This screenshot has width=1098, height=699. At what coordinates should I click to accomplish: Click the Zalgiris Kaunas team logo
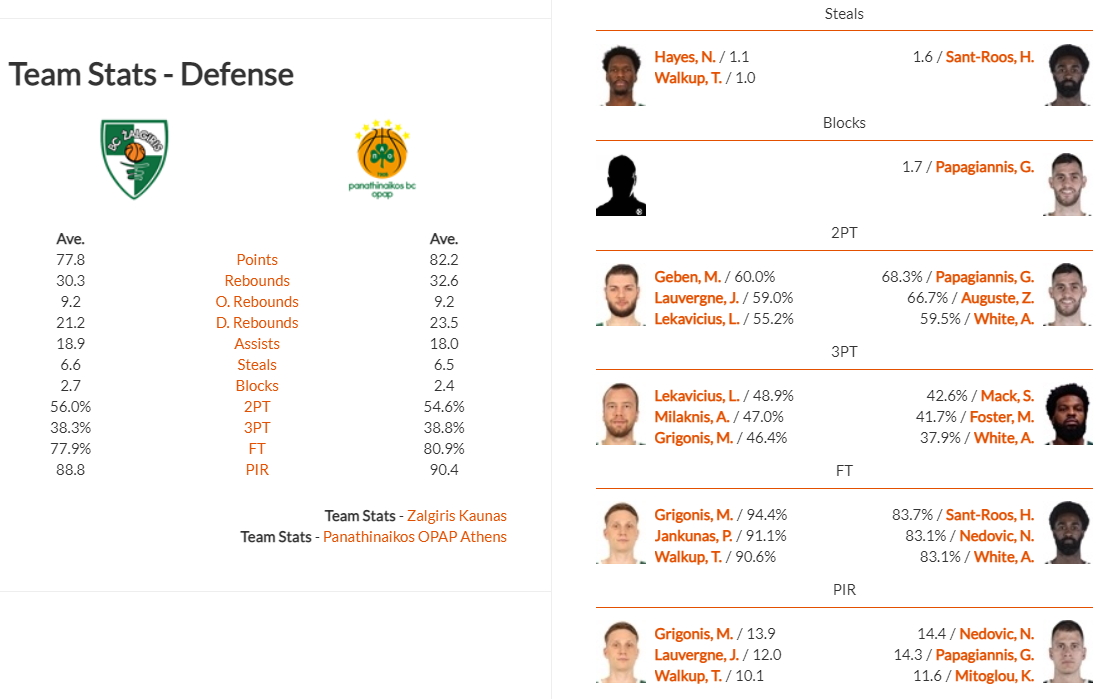134,159
